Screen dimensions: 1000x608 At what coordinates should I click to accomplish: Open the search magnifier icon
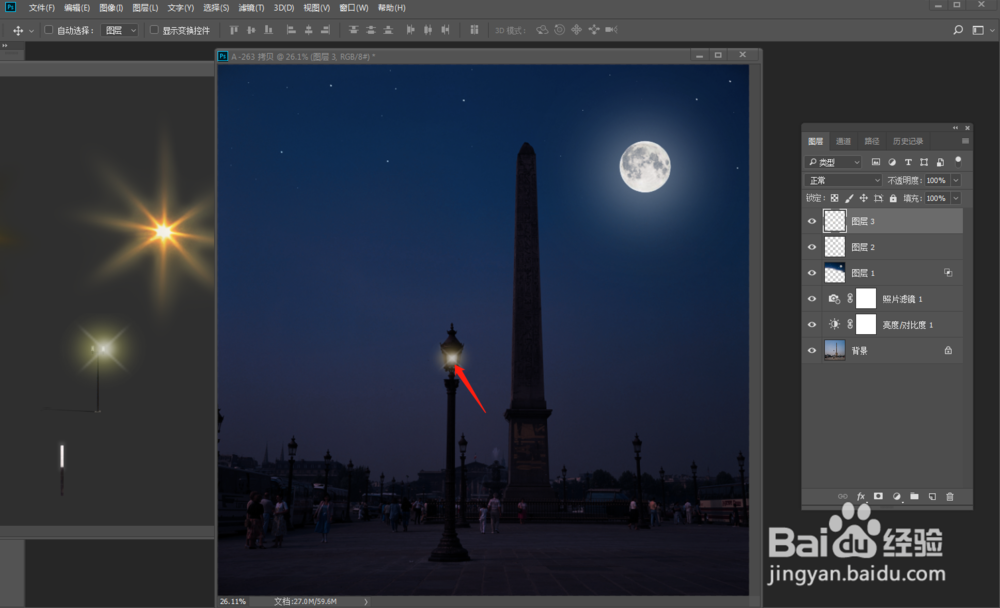coord(958,30)
